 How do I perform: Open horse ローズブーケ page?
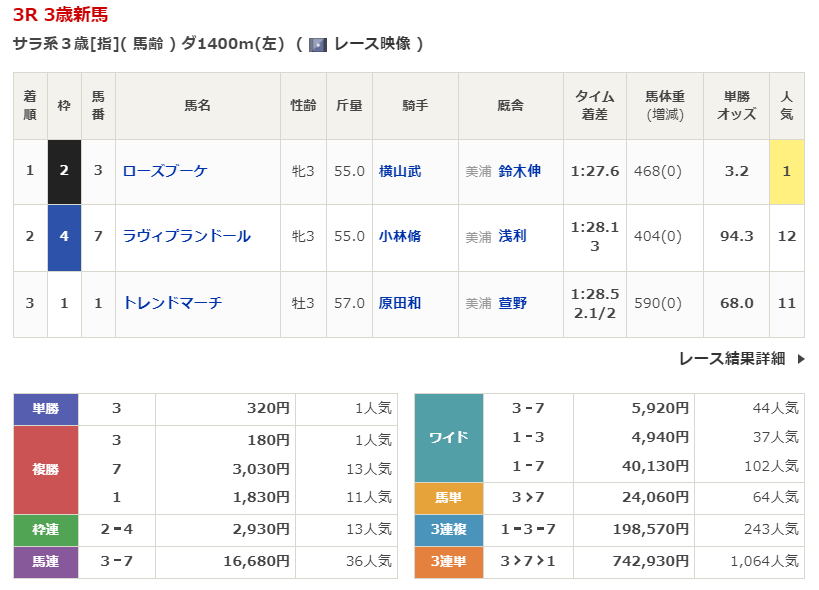(165, 171)
